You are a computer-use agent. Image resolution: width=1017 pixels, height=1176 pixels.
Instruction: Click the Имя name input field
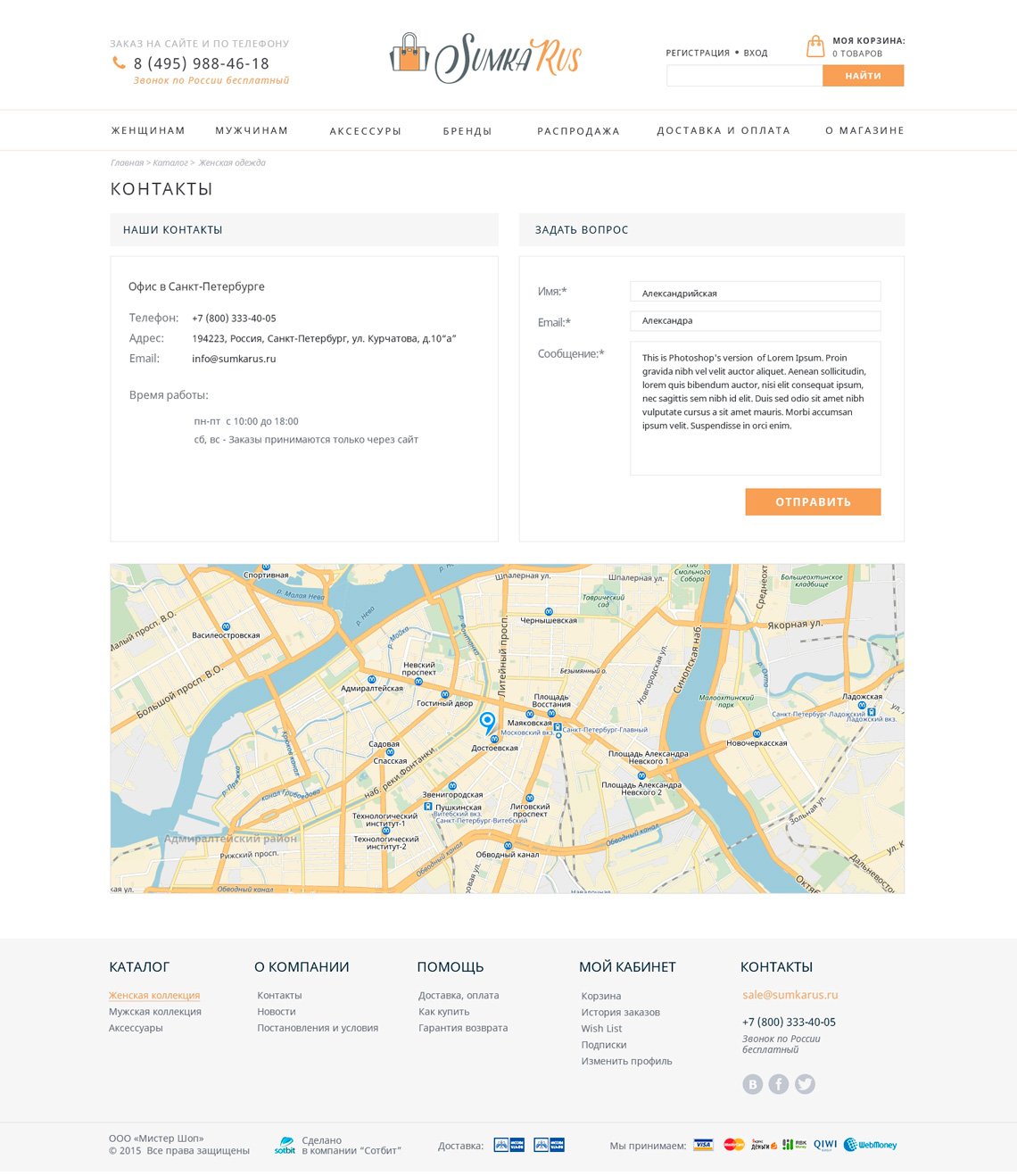point(755,292)
